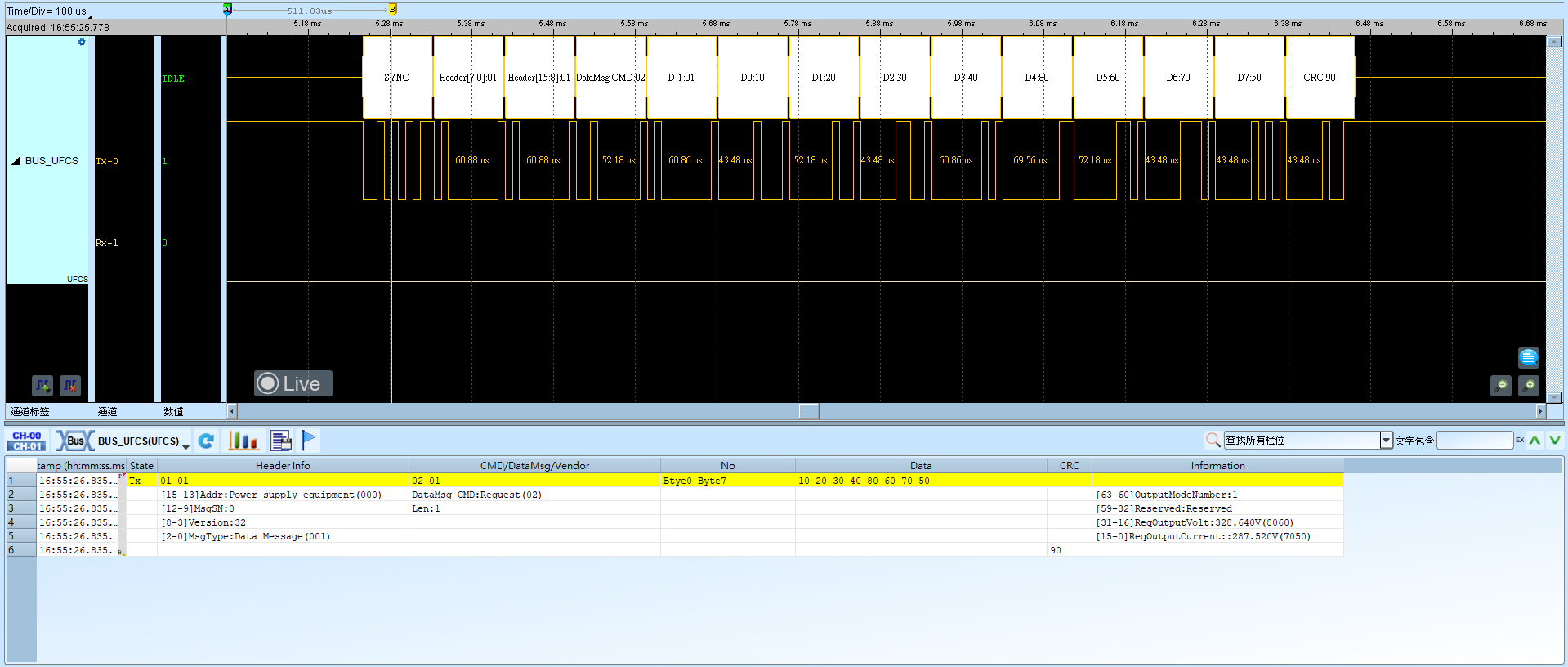Select the Rx-1 channel label

(107, 243)
